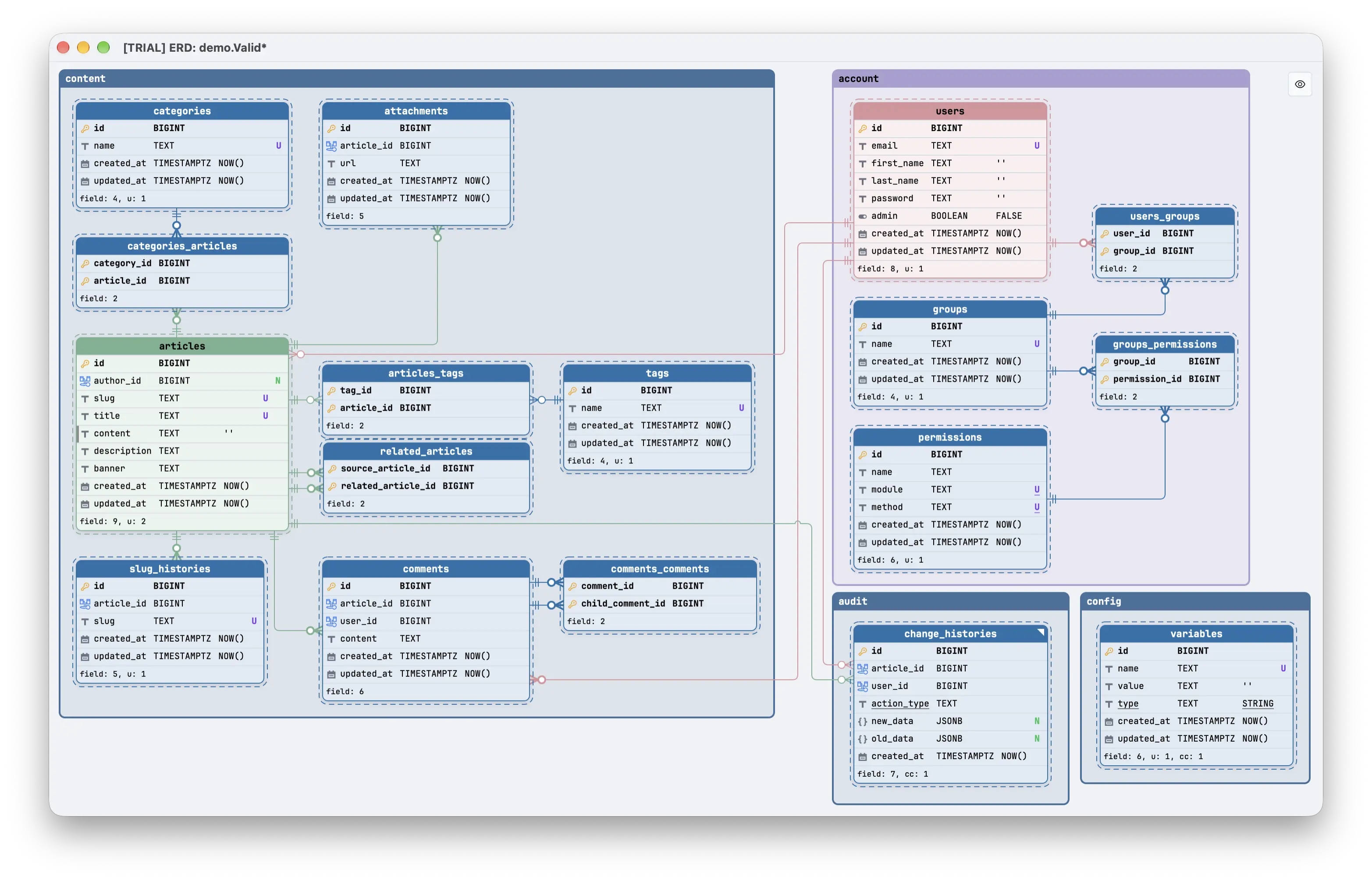Select the groups_permissions table header
Image resolution: width=1372 pixels, height=881 pixels.
tap(1164, 345)
